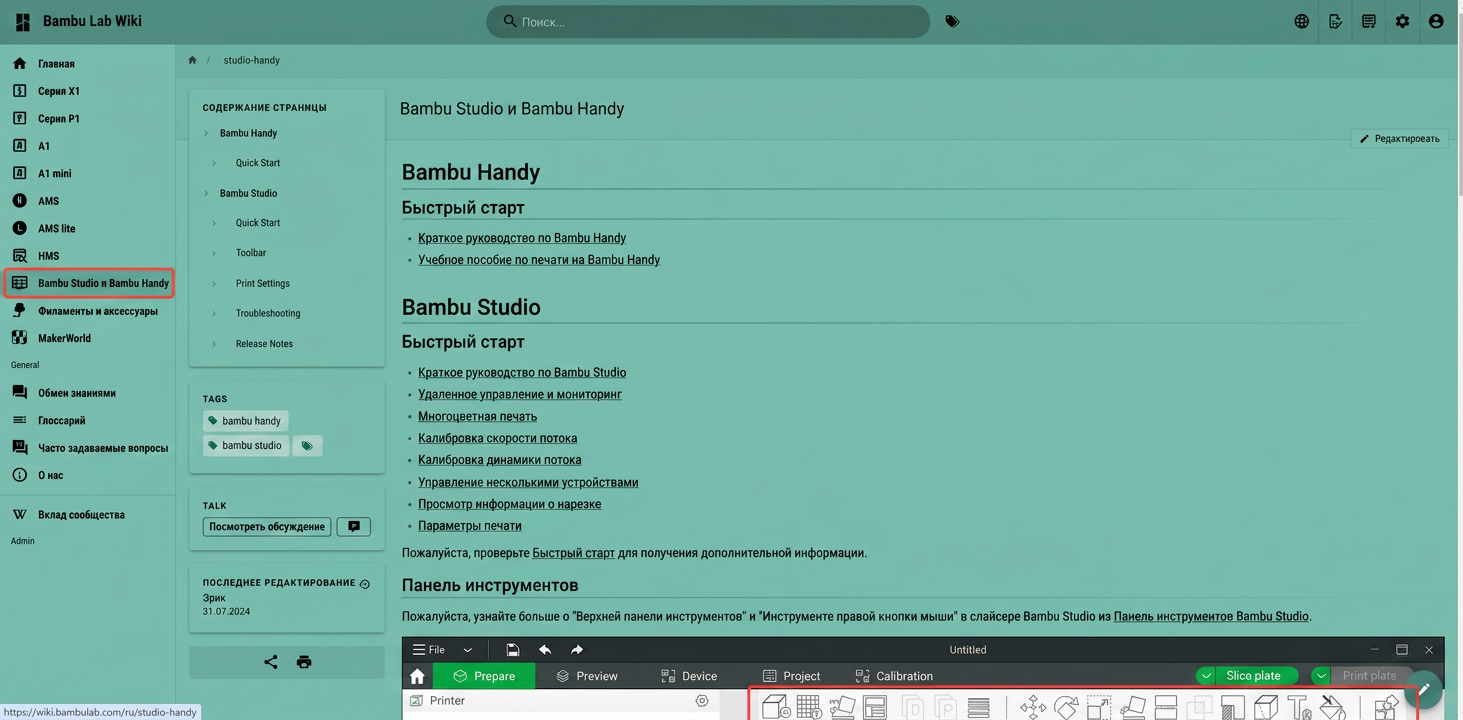Jump to Release Notes in page contents
The width and height of the screenshot is (1463, 720).
[x=264, y=343]
